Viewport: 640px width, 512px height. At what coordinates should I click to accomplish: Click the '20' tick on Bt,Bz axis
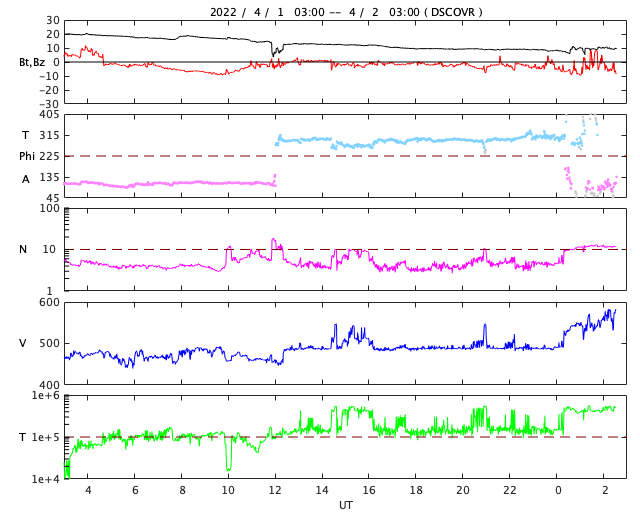pyautogui.click(x=53, y=34)
